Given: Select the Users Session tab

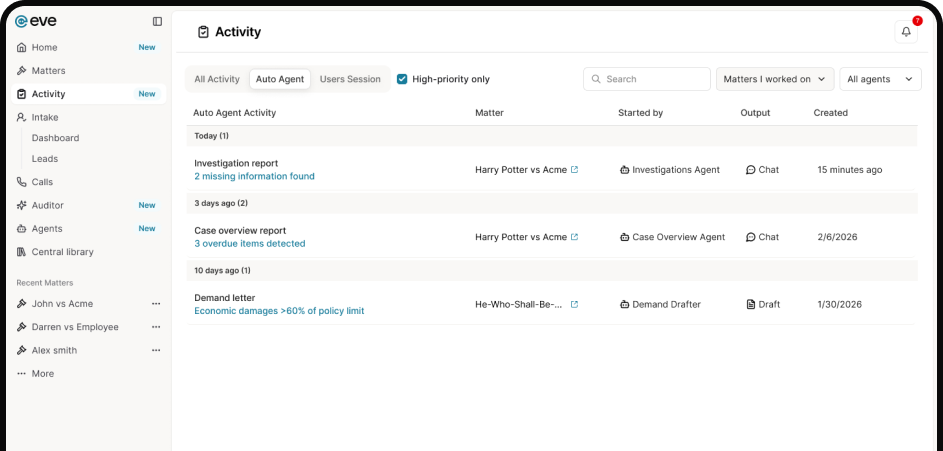Looking at the screenshot, I should (350, 79).
